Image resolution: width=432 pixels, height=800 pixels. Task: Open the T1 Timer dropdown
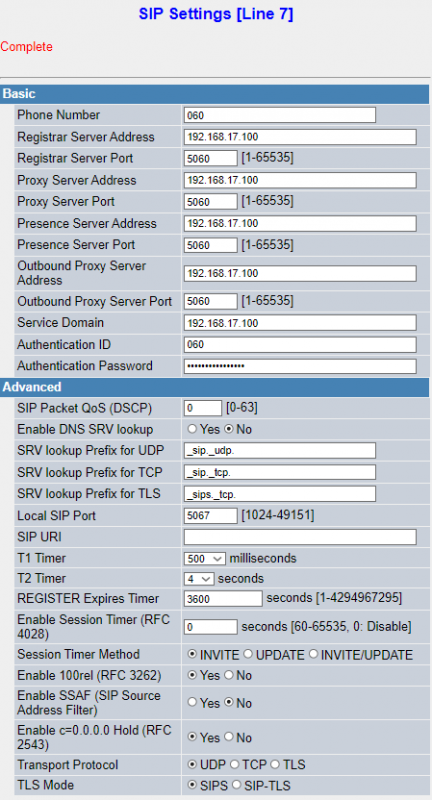[205, 558]
